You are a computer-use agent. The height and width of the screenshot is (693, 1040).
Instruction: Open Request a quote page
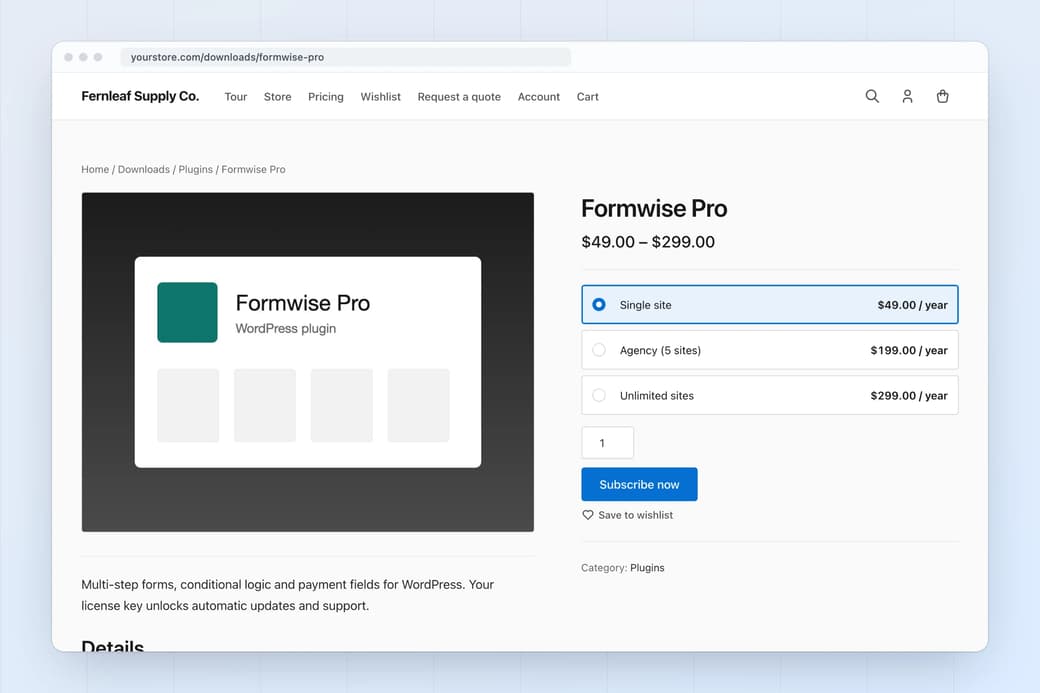pyautogui.click(x=459, y=97)
